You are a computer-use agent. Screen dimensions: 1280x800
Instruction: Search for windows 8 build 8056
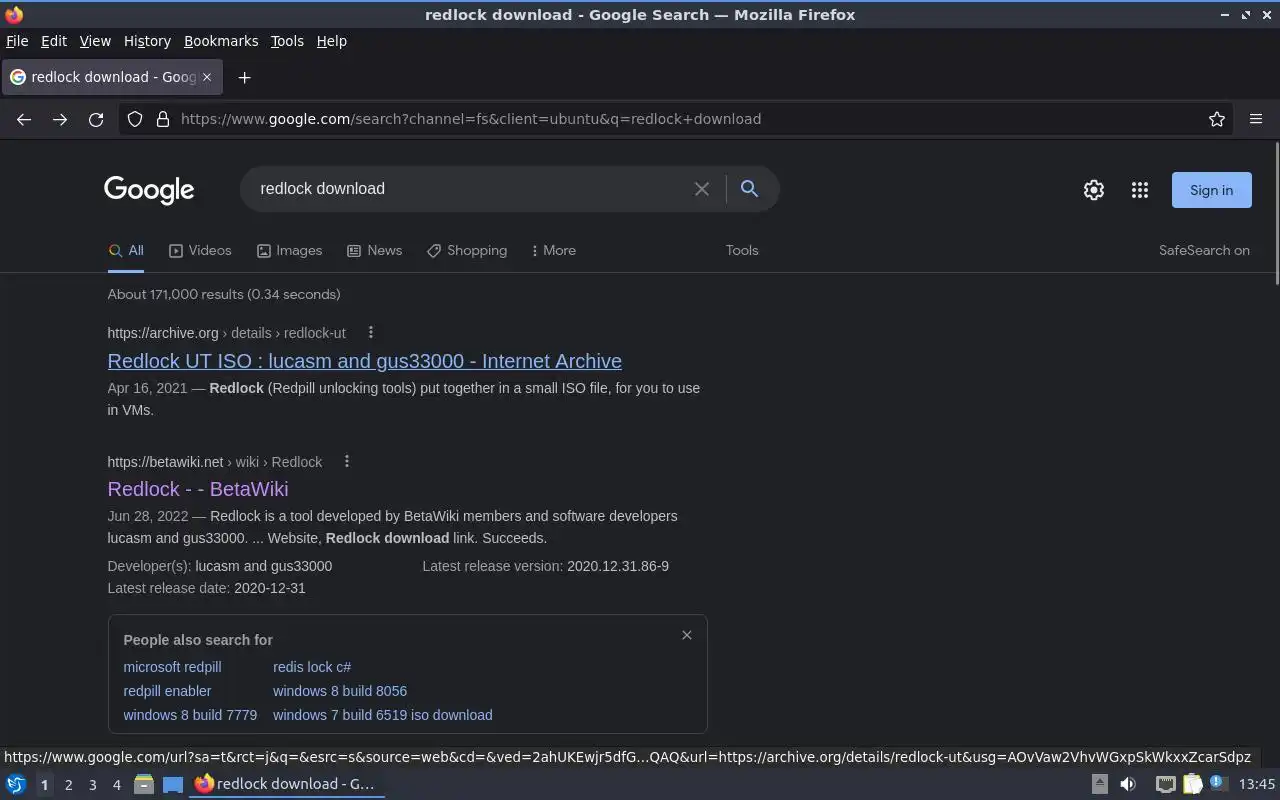point(340,691)
